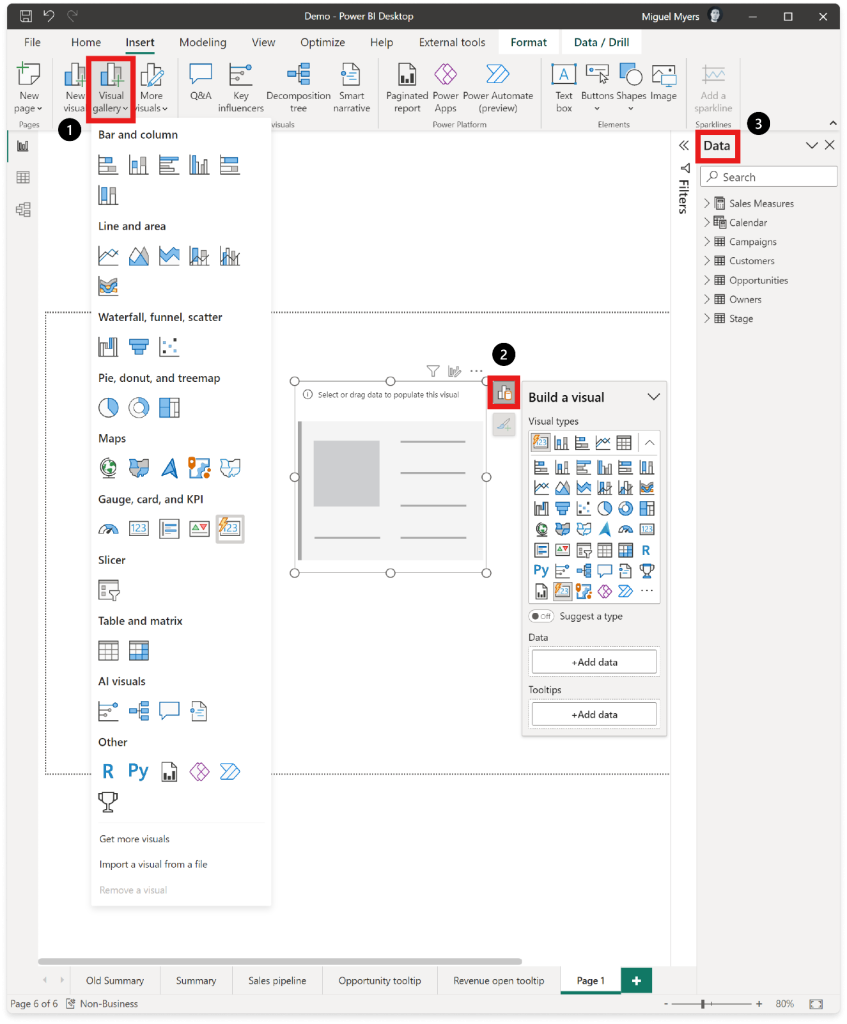This screenshot has width=847, height=1024.
Task: Go to the Sales pipeline page tab
Action: (x=277, y=980)
